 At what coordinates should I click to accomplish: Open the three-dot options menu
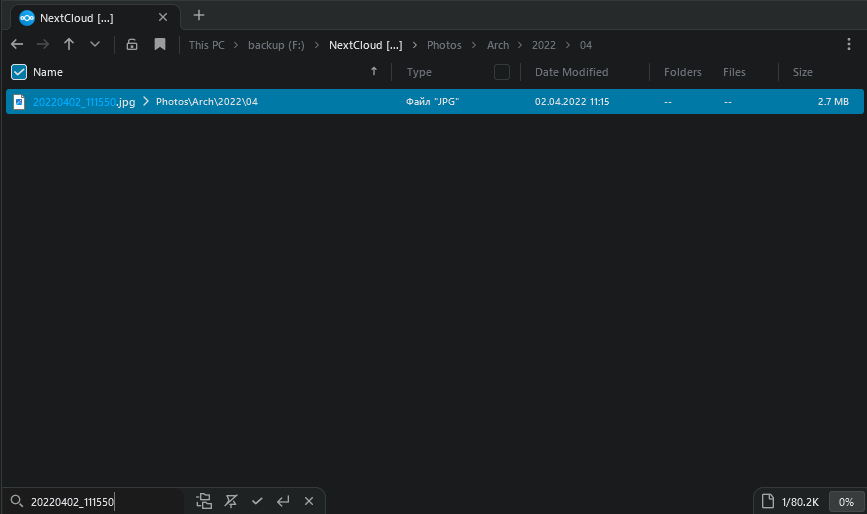[x=849, y=44]
